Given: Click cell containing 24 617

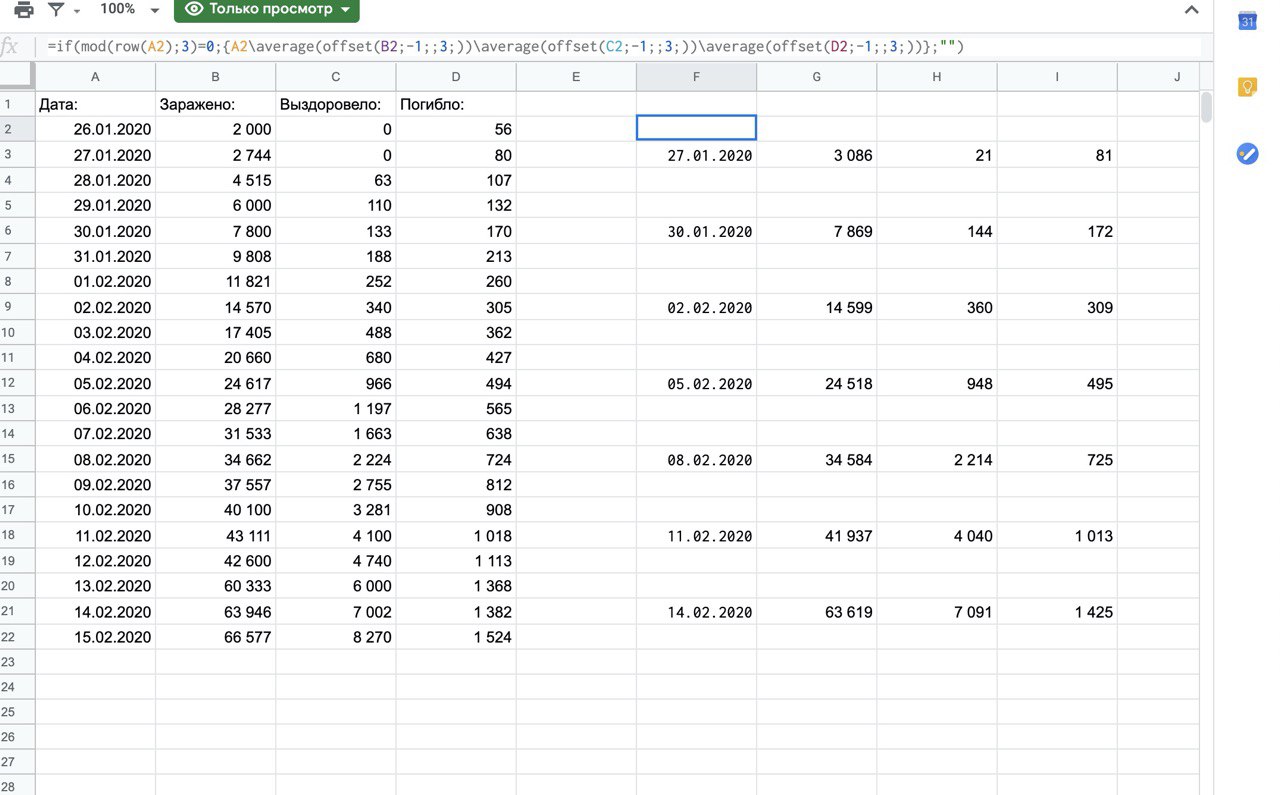Looking at the screenshot, I should (216, 383).
